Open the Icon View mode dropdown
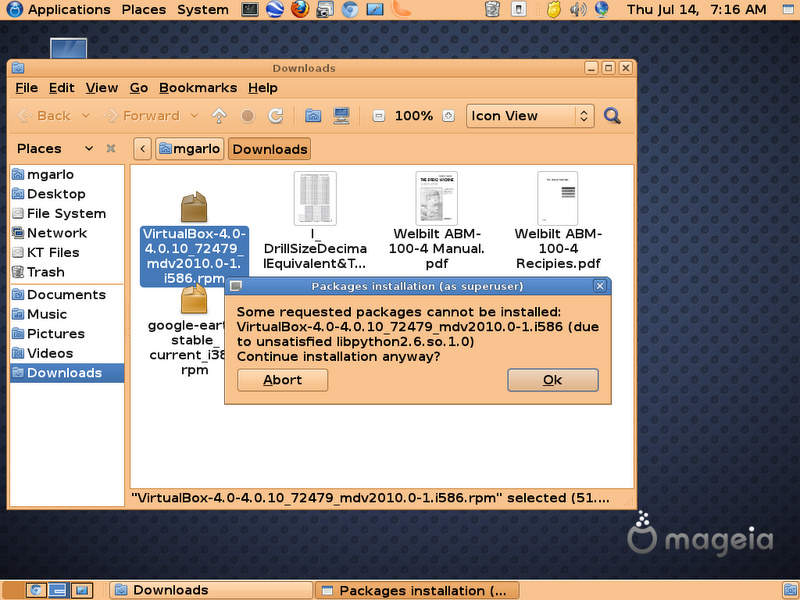This screenshot has height=600, width=800. coord(530,116)
